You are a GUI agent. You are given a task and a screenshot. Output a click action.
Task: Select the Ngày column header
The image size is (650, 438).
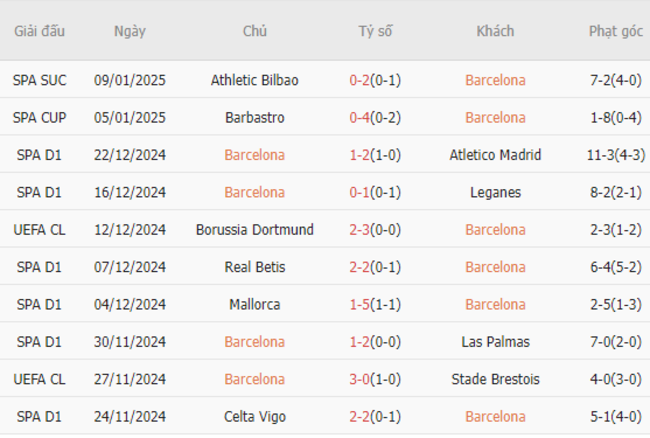pos(130,31)
